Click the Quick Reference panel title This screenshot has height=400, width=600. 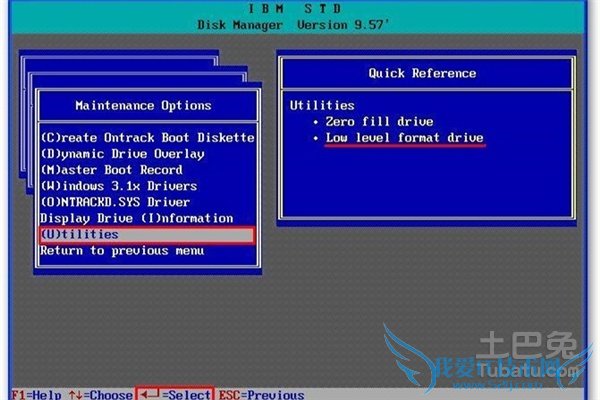(x=422, y=73)
